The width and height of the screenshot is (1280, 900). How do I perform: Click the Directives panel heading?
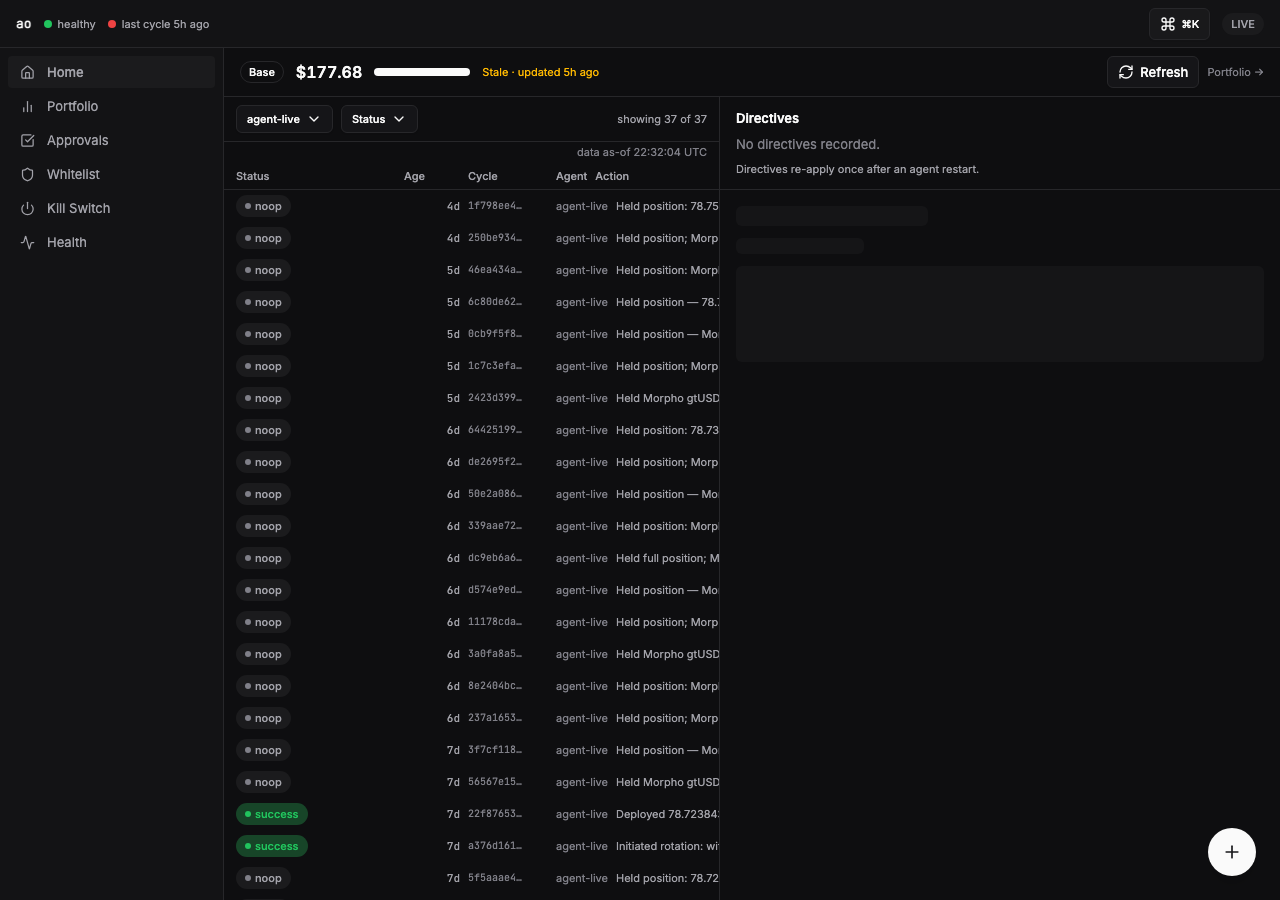pos(767,118)
